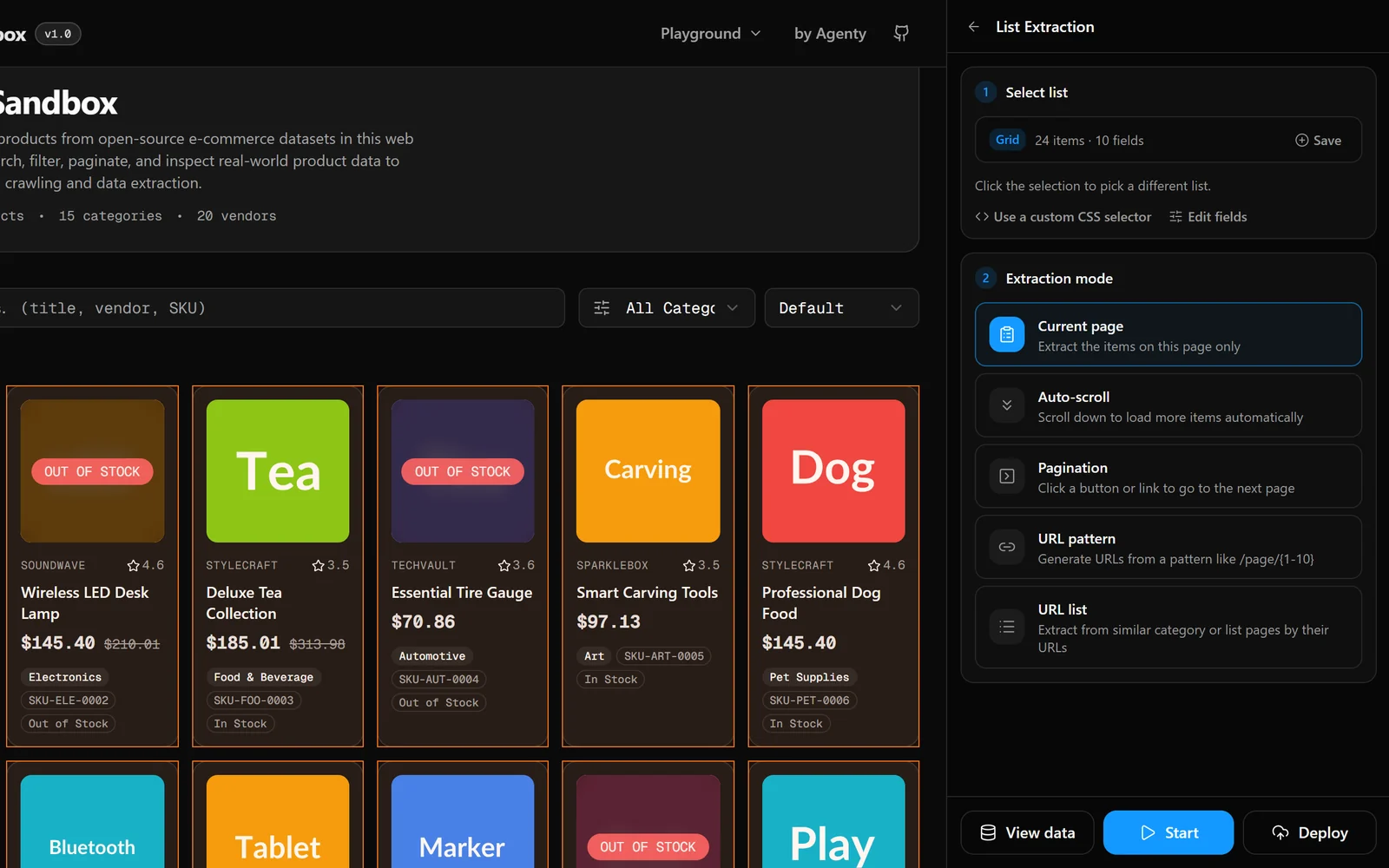Image resolution: width=1389 pixels, height=868 pixels.
Task: Click the Deploy button
Action: (x=1309, y=832)
